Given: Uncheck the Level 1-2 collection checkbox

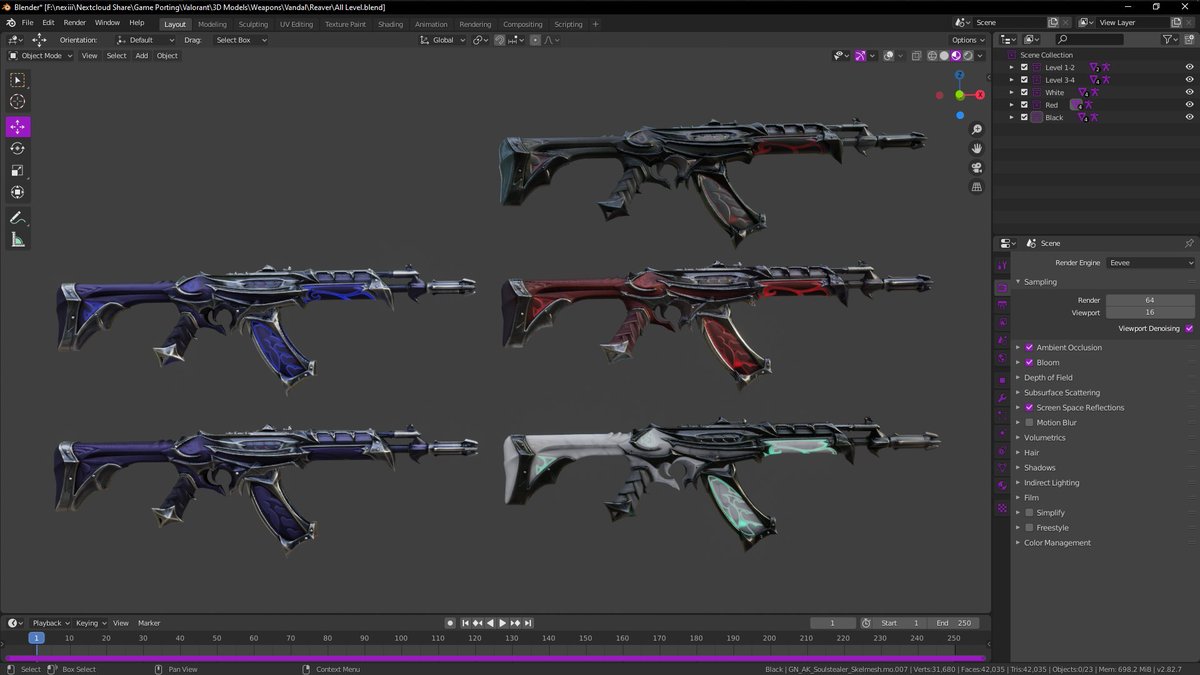Looking at the screenshot, I should click(1024, 67).
